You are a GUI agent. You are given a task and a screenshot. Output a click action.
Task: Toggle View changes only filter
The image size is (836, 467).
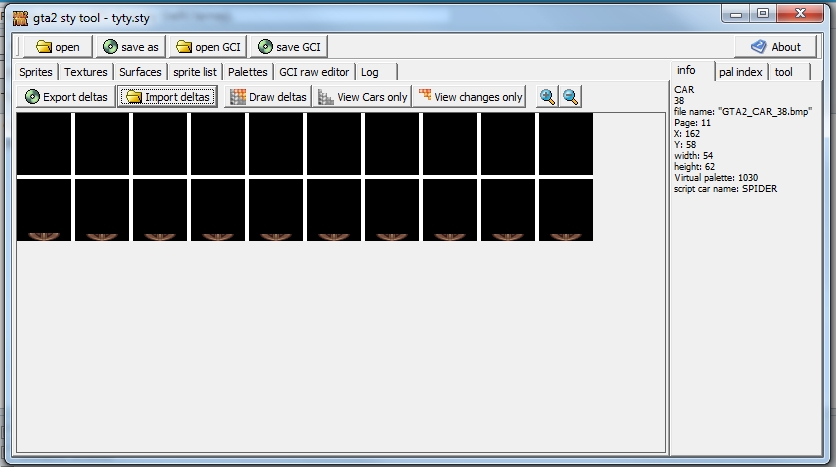pyautogui.click(x=470, y=97)
